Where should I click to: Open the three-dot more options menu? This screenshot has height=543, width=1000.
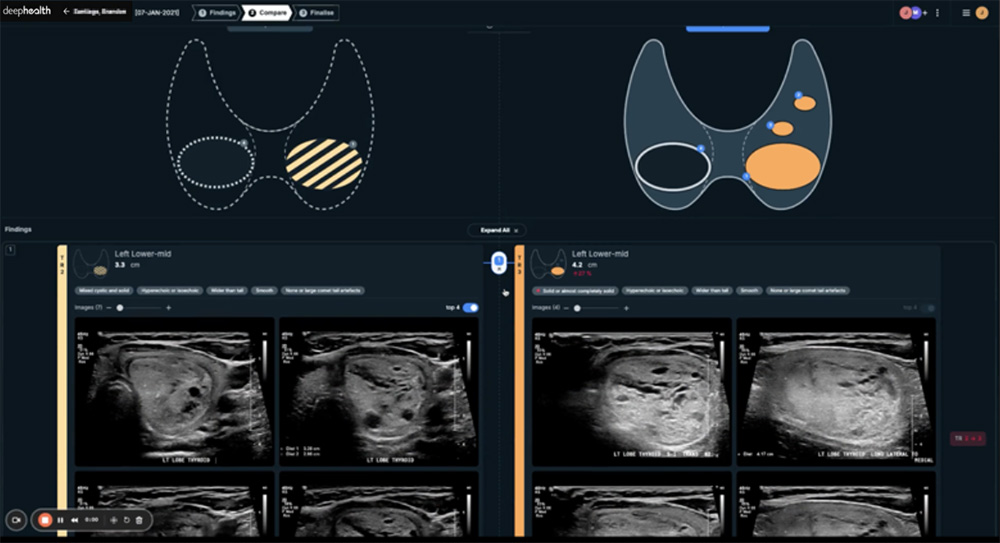[938, 13]
